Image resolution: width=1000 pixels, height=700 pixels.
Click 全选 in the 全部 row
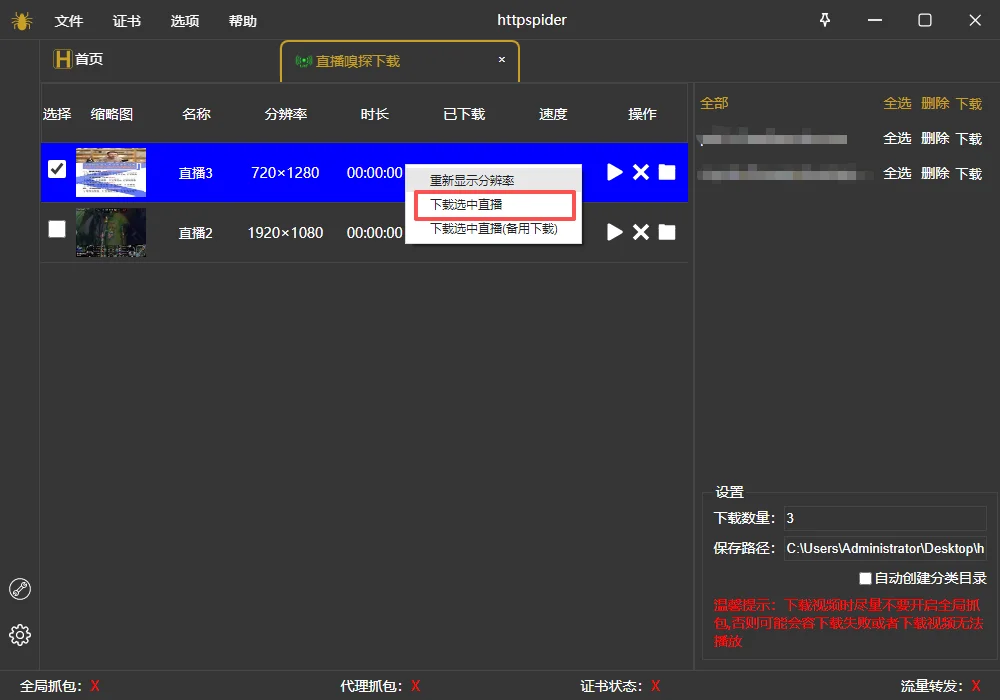pyautogui.click(x=897, y=103)
